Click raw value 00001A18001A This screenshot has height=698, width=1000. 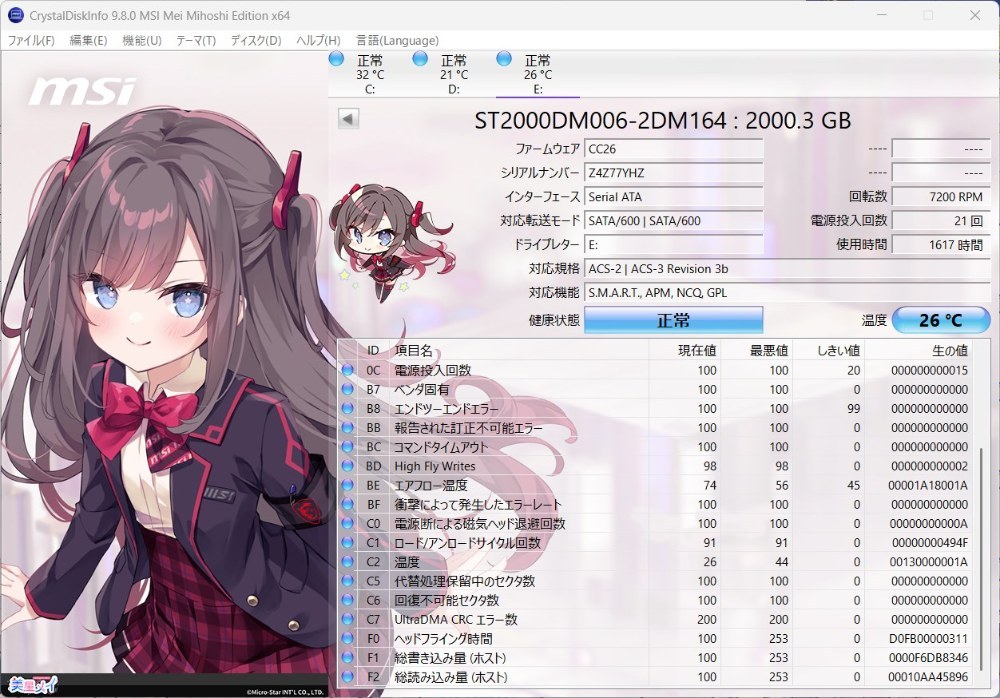pyautogui.click(x=927, y=485)
